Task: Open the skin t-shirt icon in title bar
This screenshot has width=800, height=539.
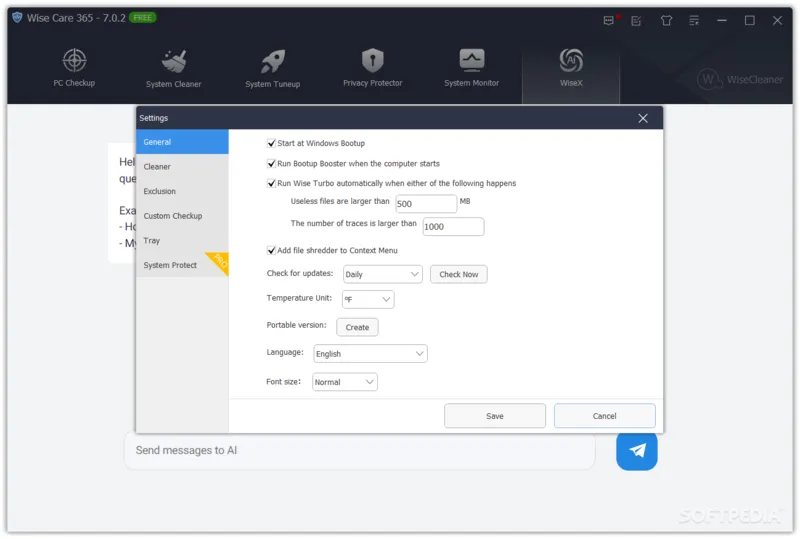Action: tap(666, 20)
